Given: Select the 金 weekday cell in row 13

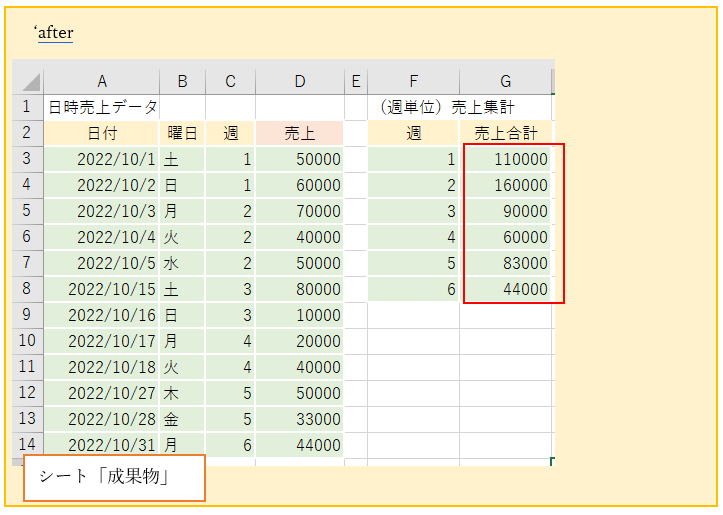Looking at the screenshot, I should coord(181,419).
